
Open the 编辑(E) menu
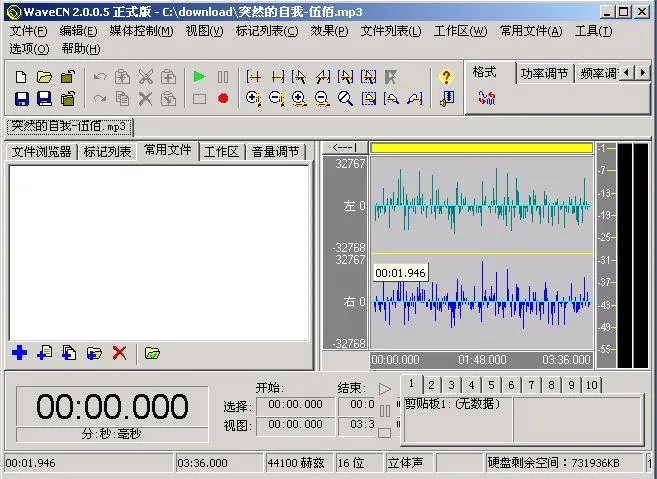click(78, 31)
